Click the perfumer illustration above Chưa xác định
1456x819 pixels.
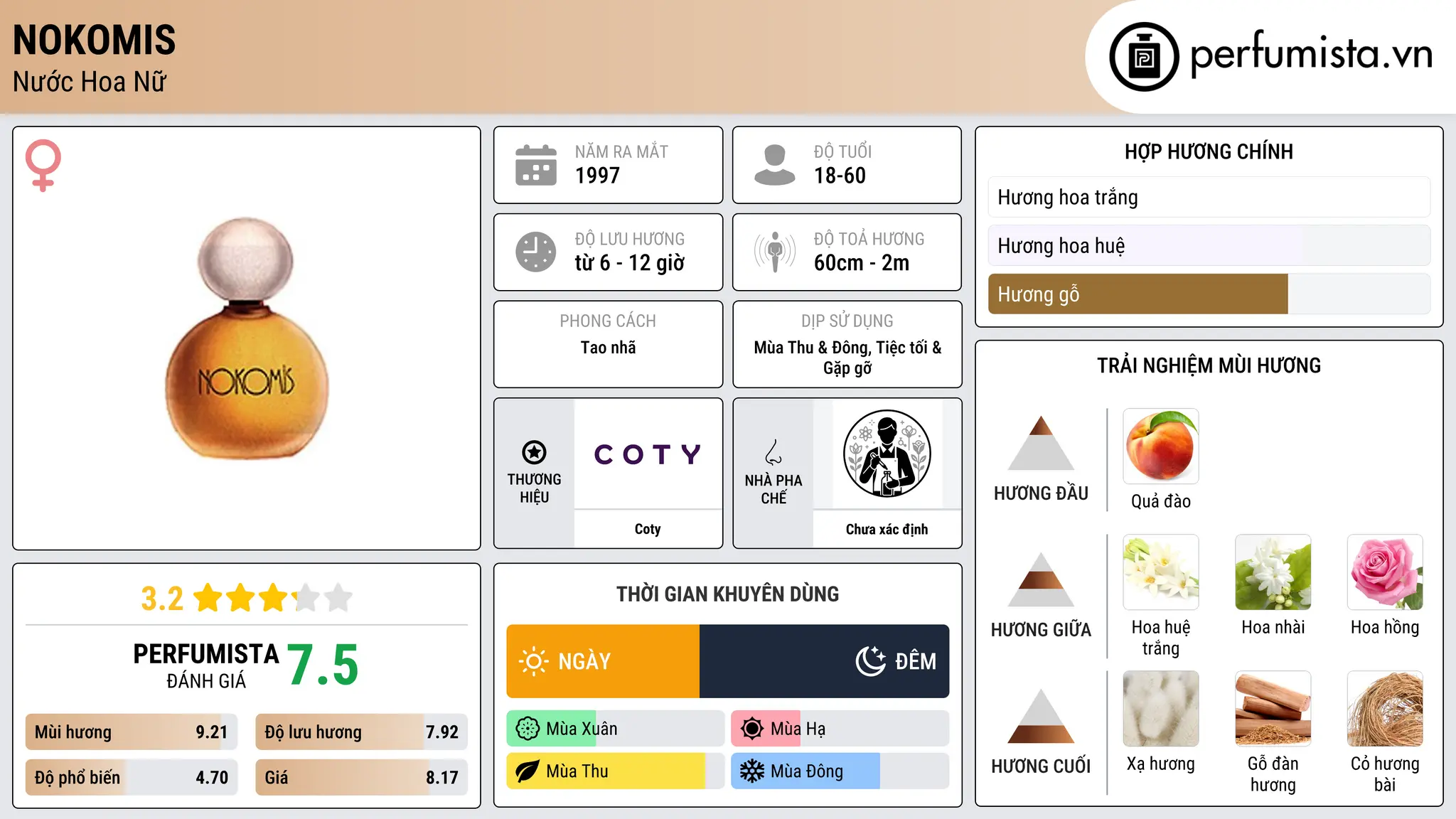tap(887, 454)
